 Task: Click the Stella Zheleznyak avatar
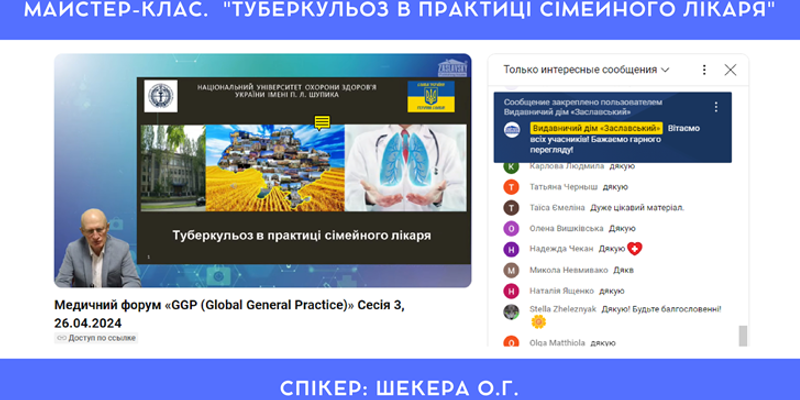click(x=511, y=312)
